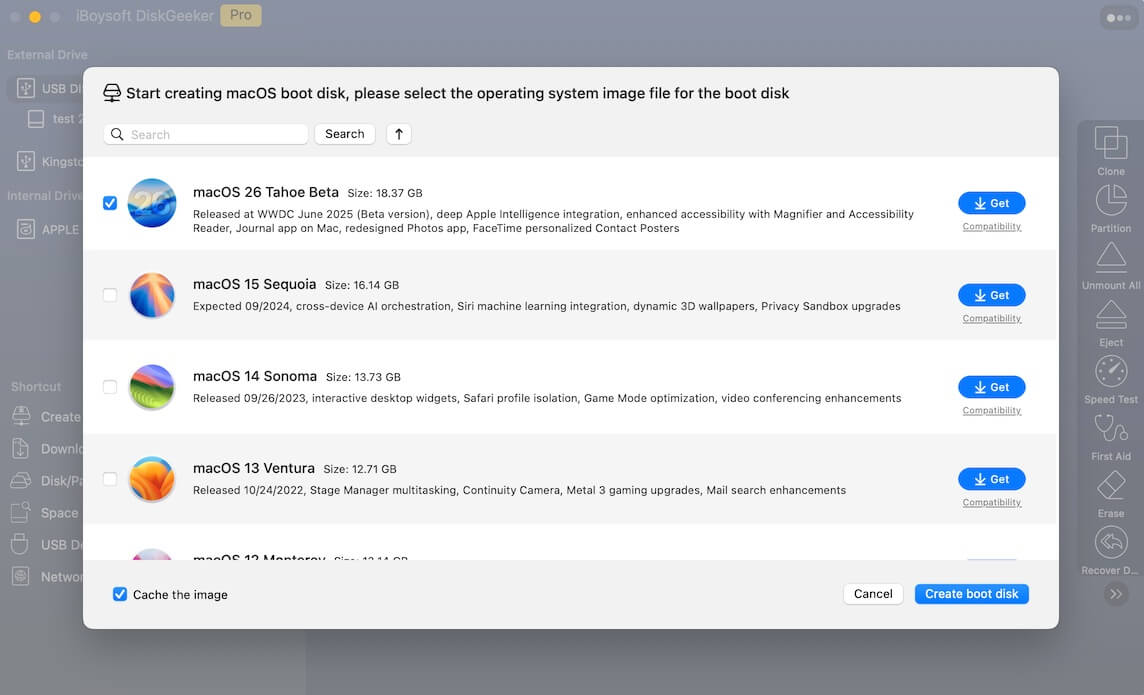Uncheck the macOS 26 Tahoe Beta checkbox
1144x695 pixels.
pos(110,203)
